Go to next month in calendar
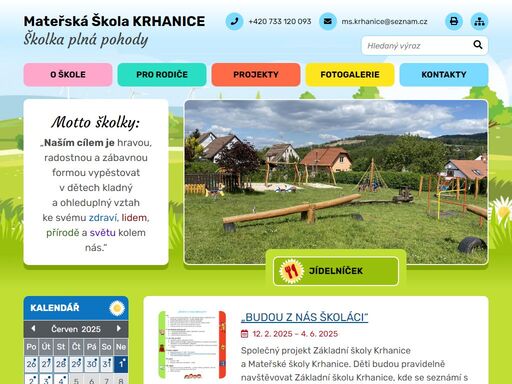 click(x=118, y=329)
